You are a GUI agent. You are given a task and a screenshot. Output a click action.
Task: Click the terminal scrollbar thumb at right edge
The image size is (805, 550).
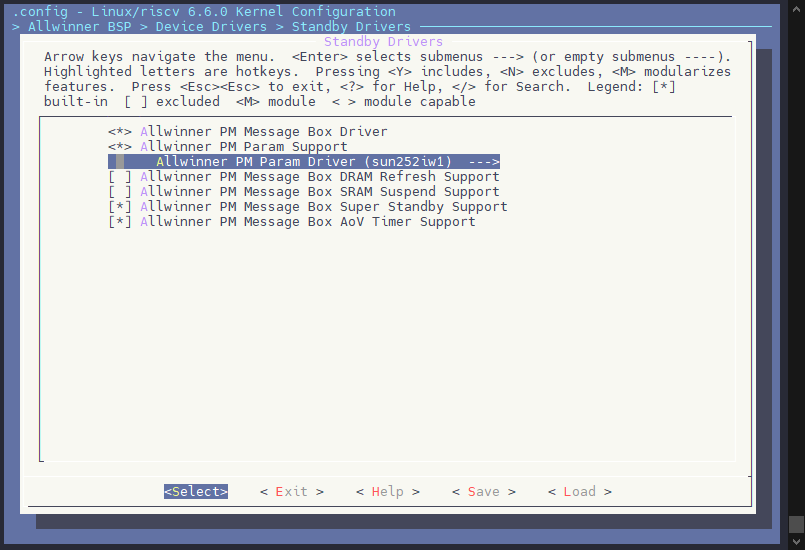coord(796,523)
